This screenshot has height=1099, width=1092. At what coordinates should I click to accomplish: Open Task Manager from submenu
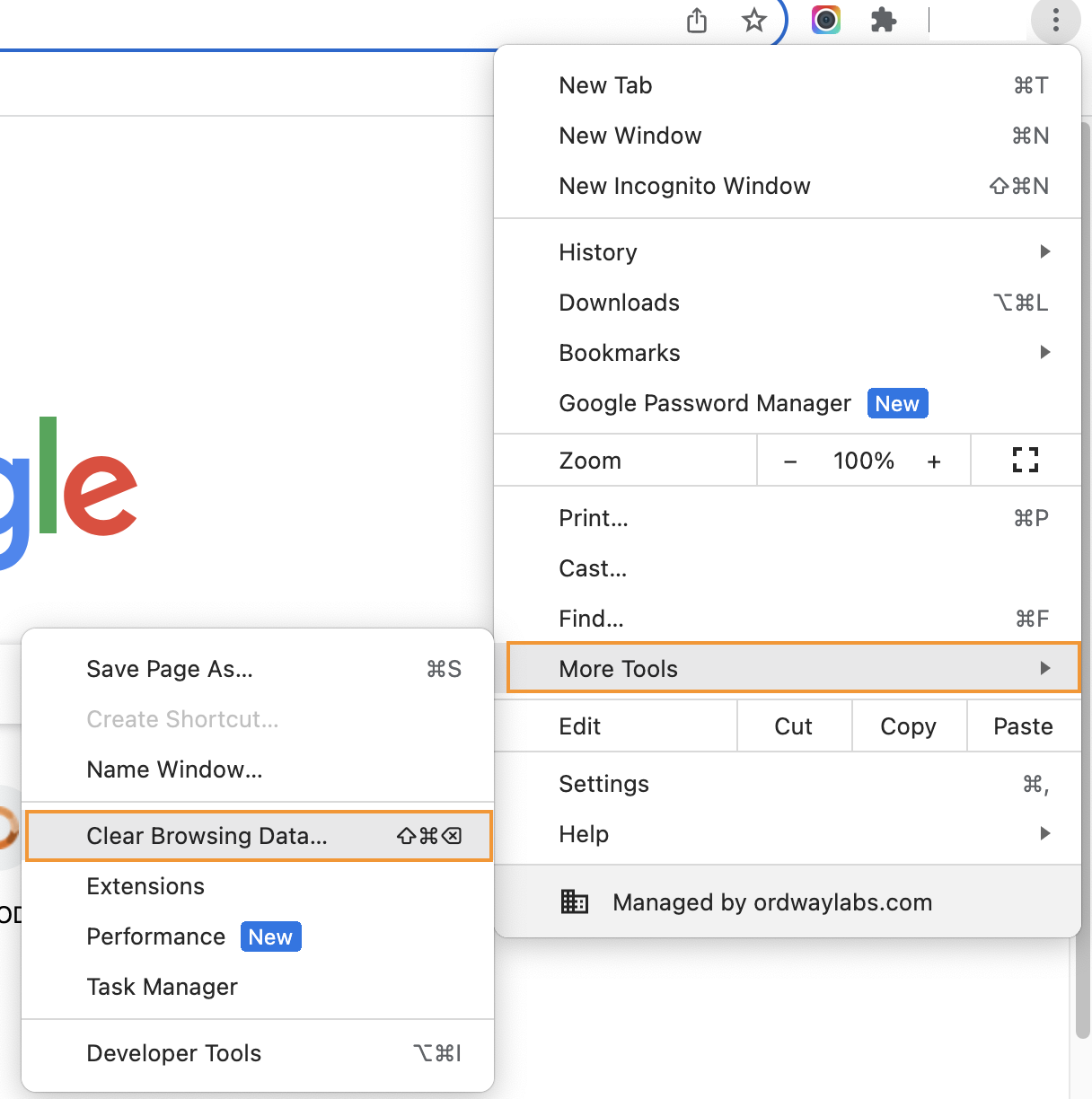pos(258,987)
